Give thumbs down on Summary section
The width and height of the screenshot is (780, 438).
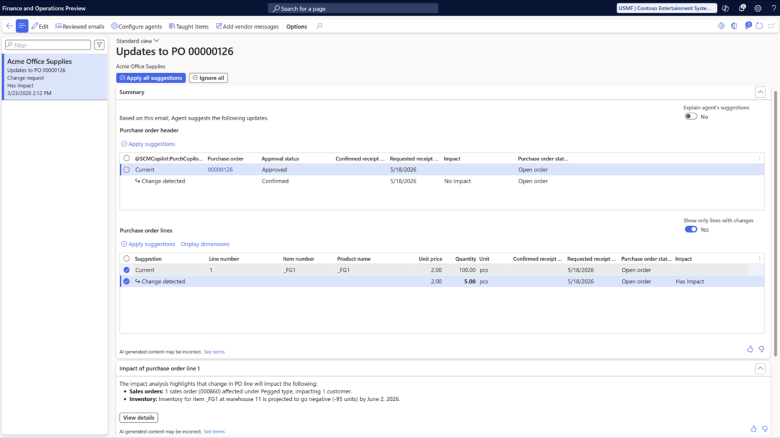coord(762,349)
